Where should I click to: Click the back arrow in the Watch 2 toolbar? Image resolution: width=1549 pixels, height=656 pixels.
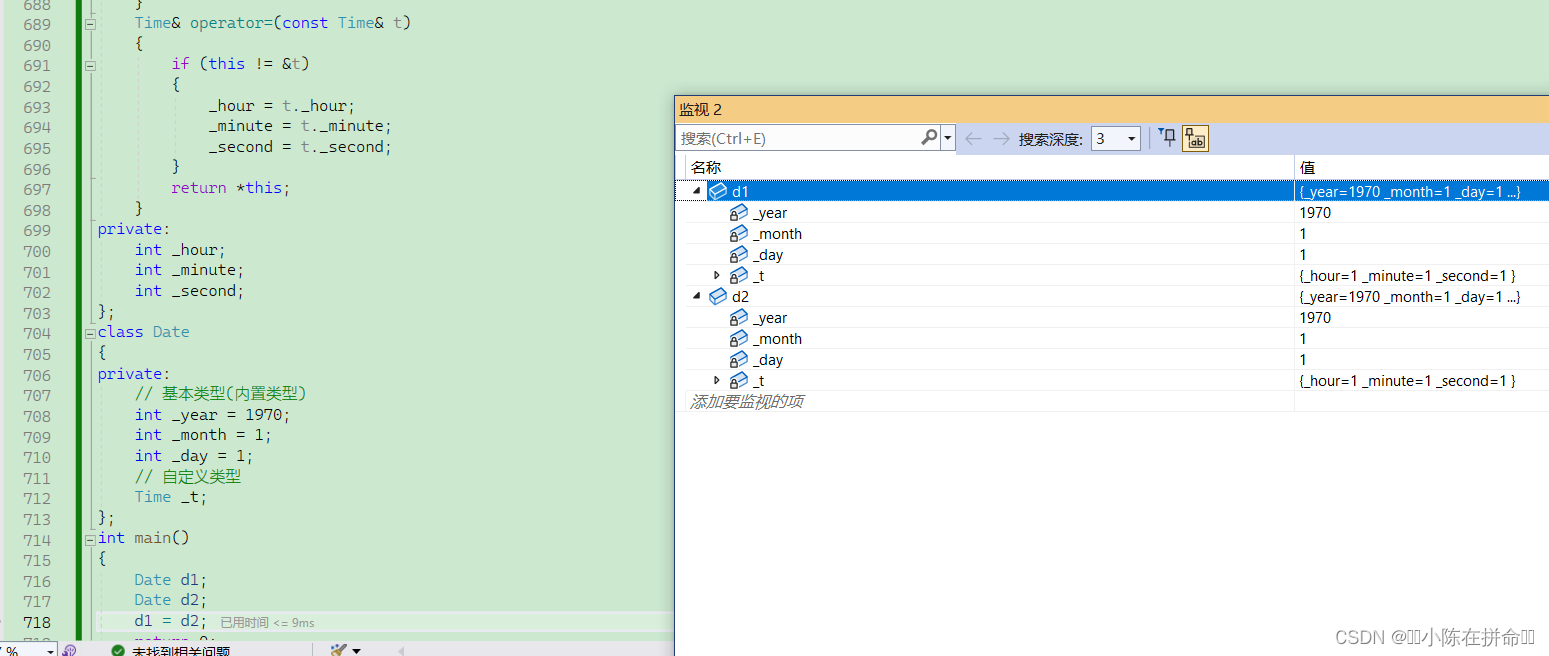coord(973,139)
